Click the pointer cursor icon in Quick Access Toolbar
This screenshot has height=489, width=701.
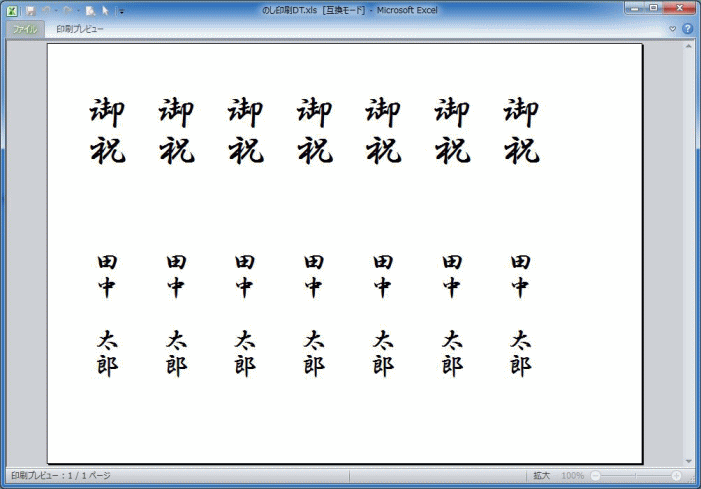click(x=105, y=10)
